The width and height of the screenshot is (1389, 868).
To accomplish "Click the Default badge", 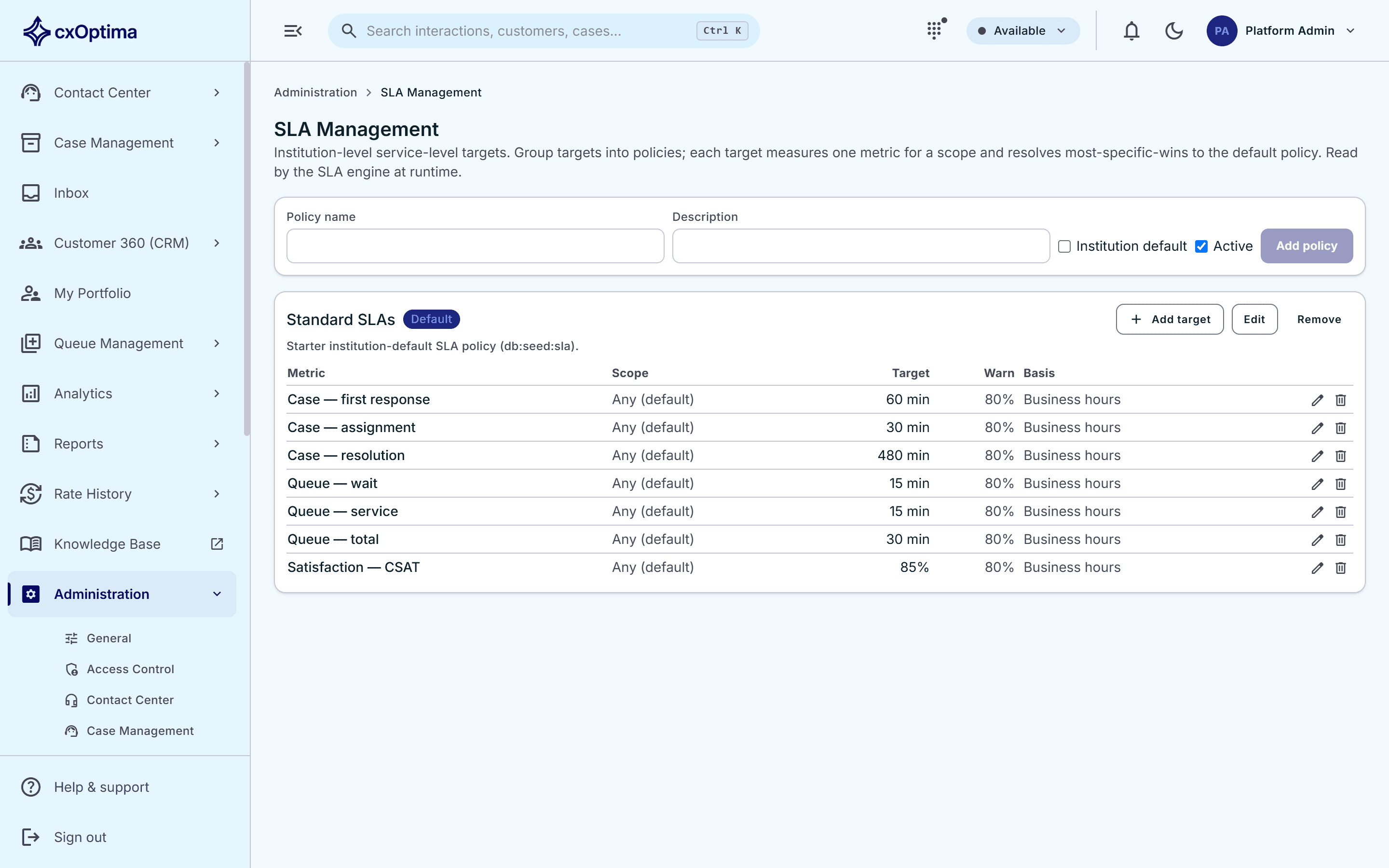I will (431, 319).
